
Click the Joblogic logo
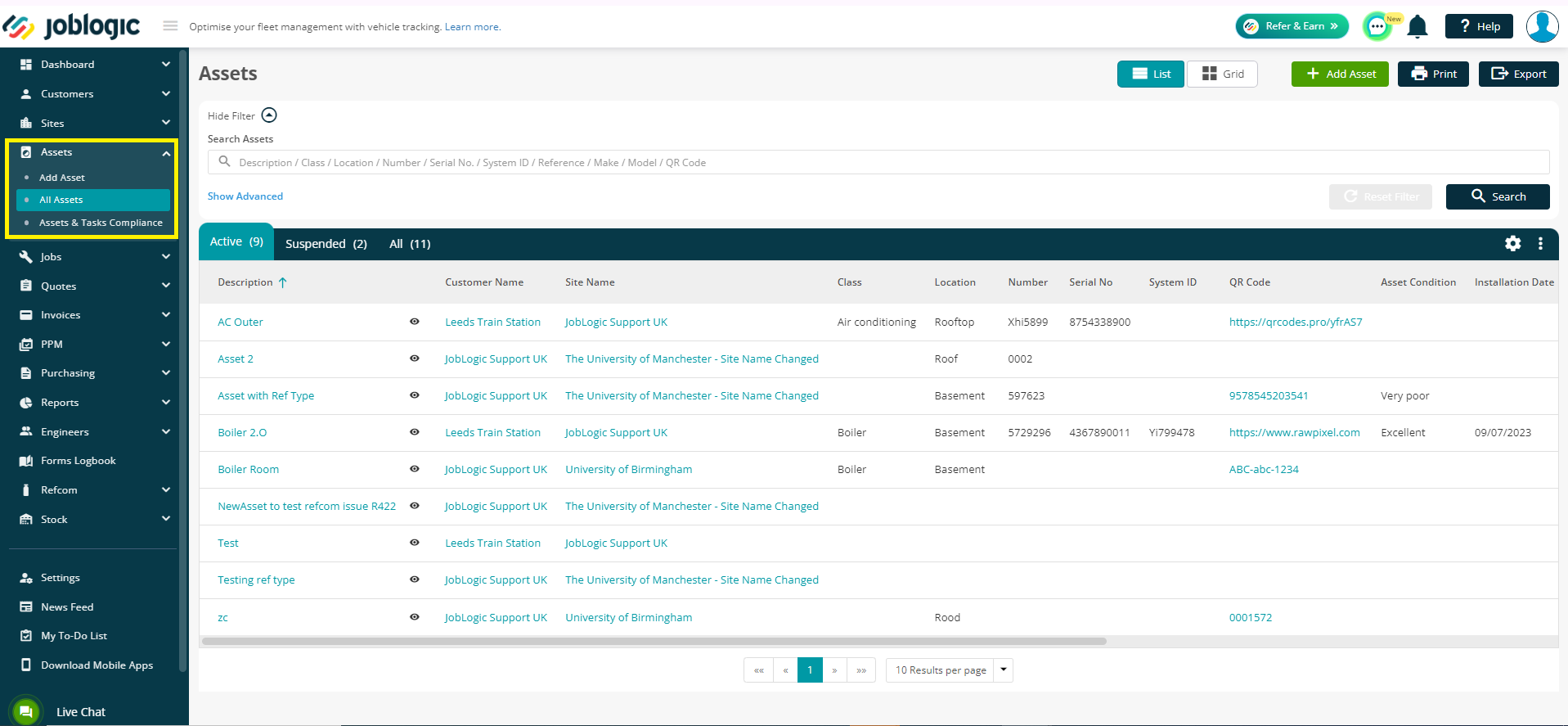[72, 26]
